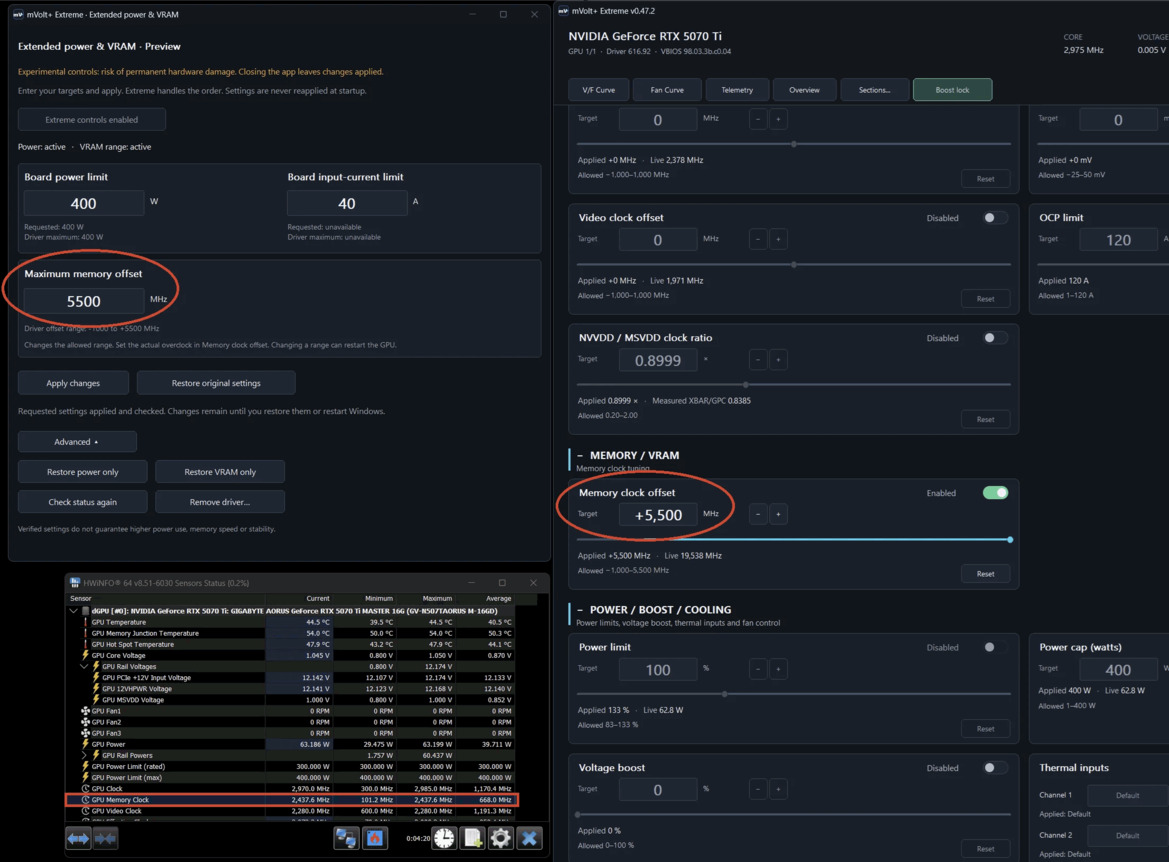The width and height of the screenshot is (1169, 862).
Task: Decrease Memory clock offset with minus
Action: click(758, 514)
